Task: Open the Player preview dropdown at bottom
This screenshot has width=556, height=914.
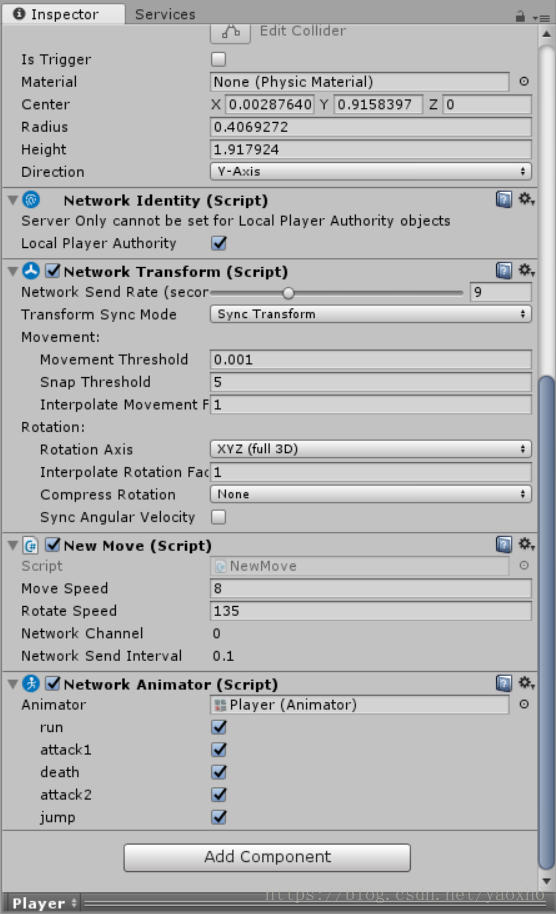Action: [x=42, y=903]
